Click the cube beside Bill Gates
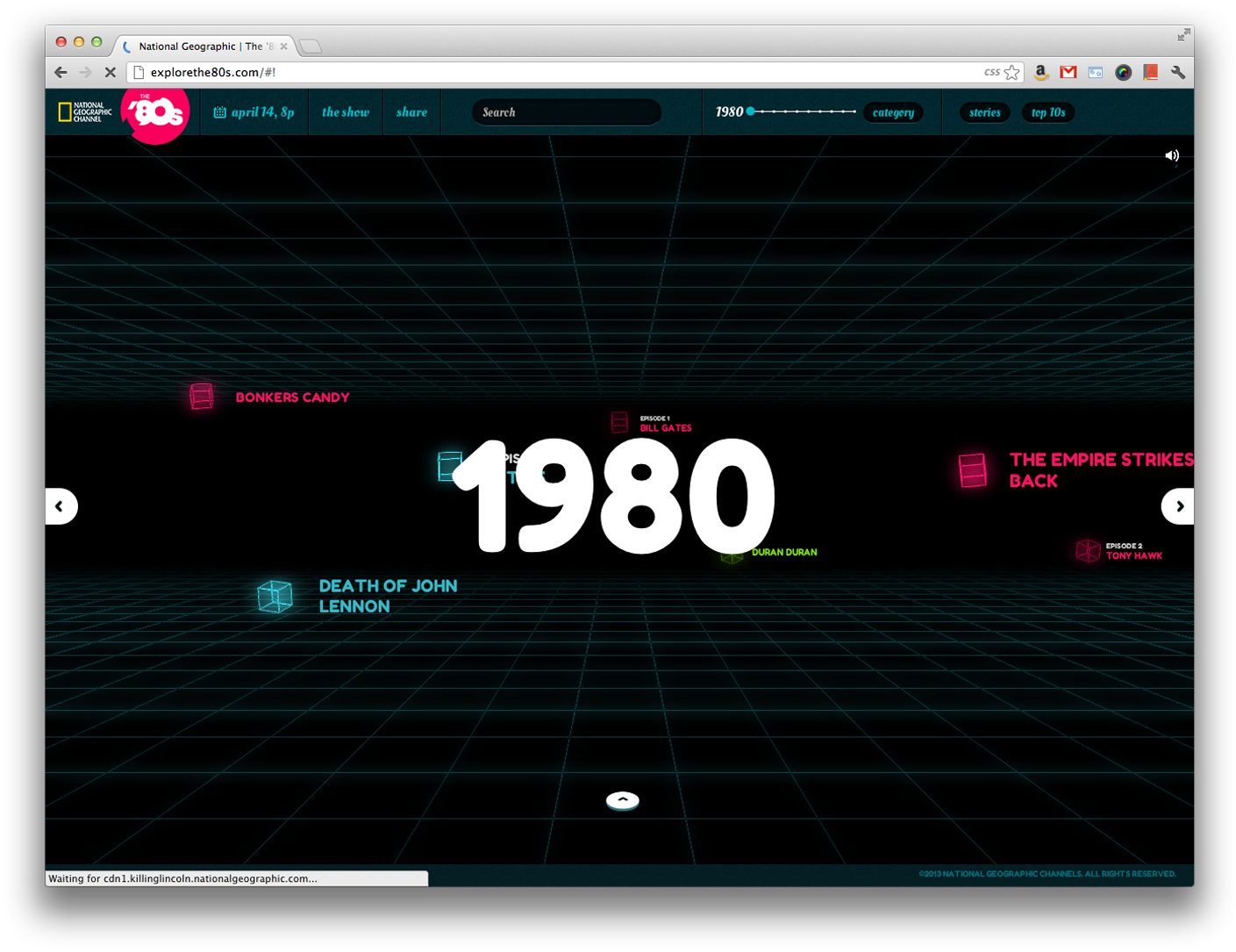Viewport: 1236px width, 952px height. click(619, 423)
